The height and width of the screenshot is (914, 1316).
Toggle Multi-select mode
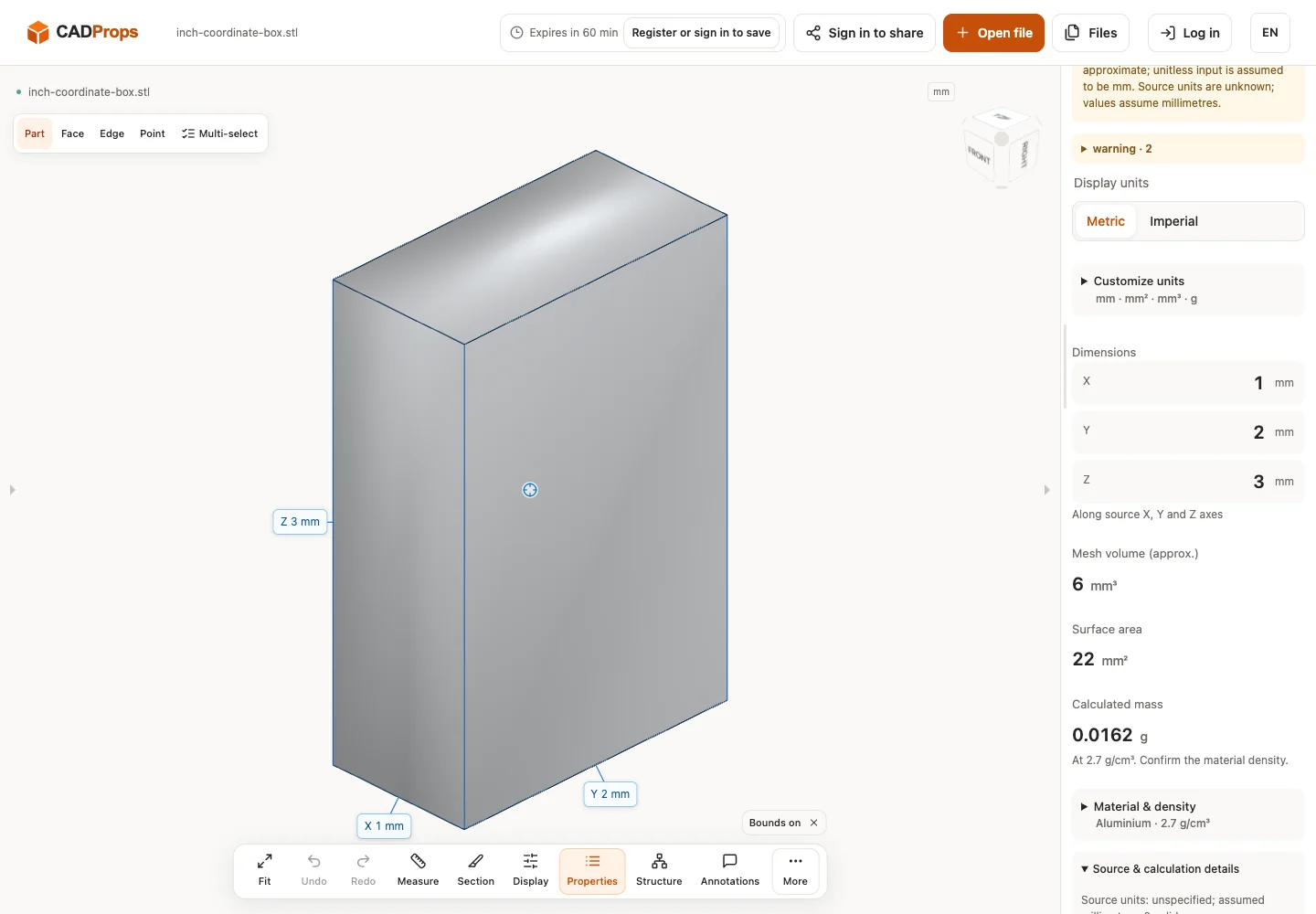click(219, 133)
